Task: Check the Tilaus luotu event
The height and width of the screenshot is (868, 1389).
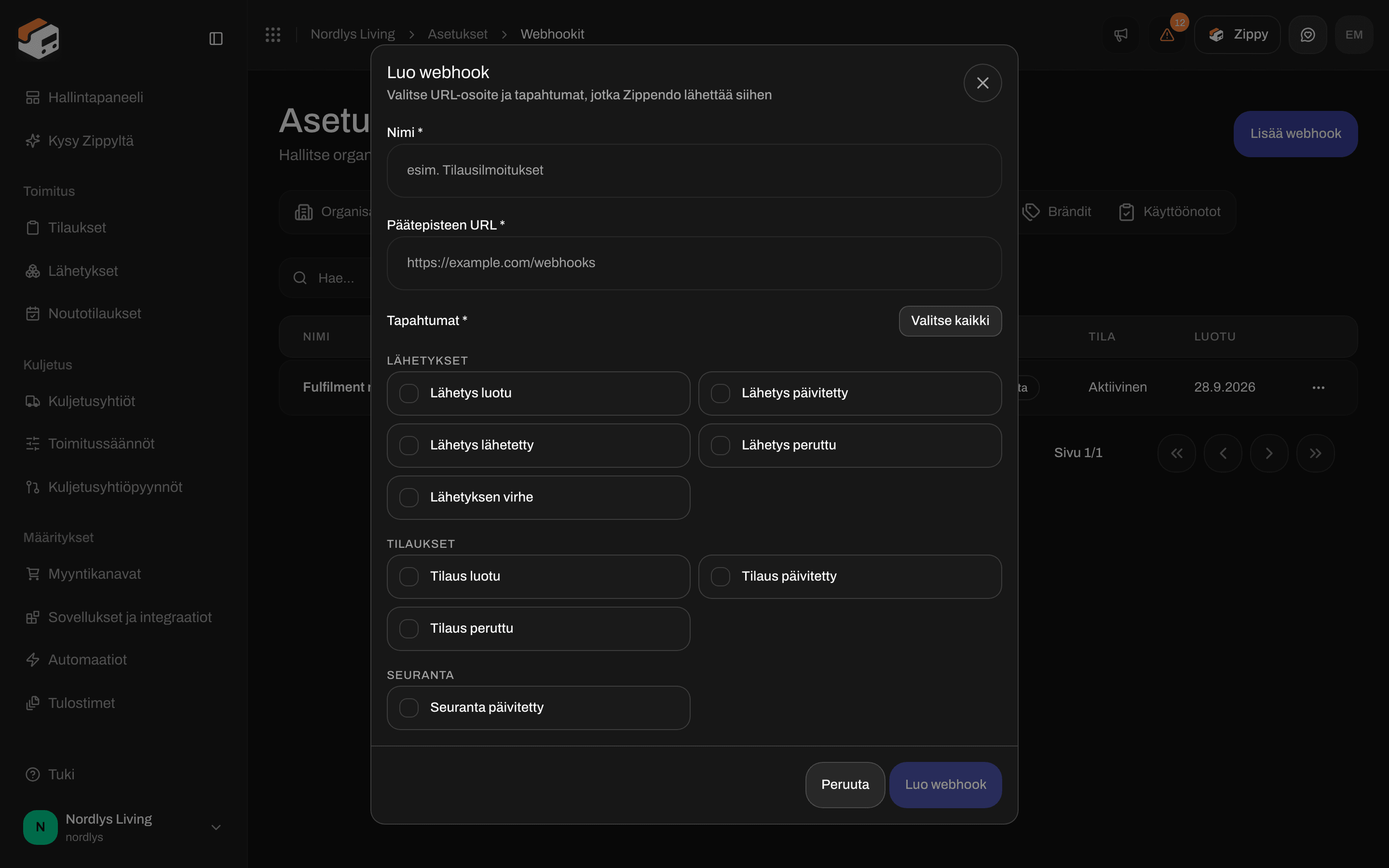Action: click(538, 576)
